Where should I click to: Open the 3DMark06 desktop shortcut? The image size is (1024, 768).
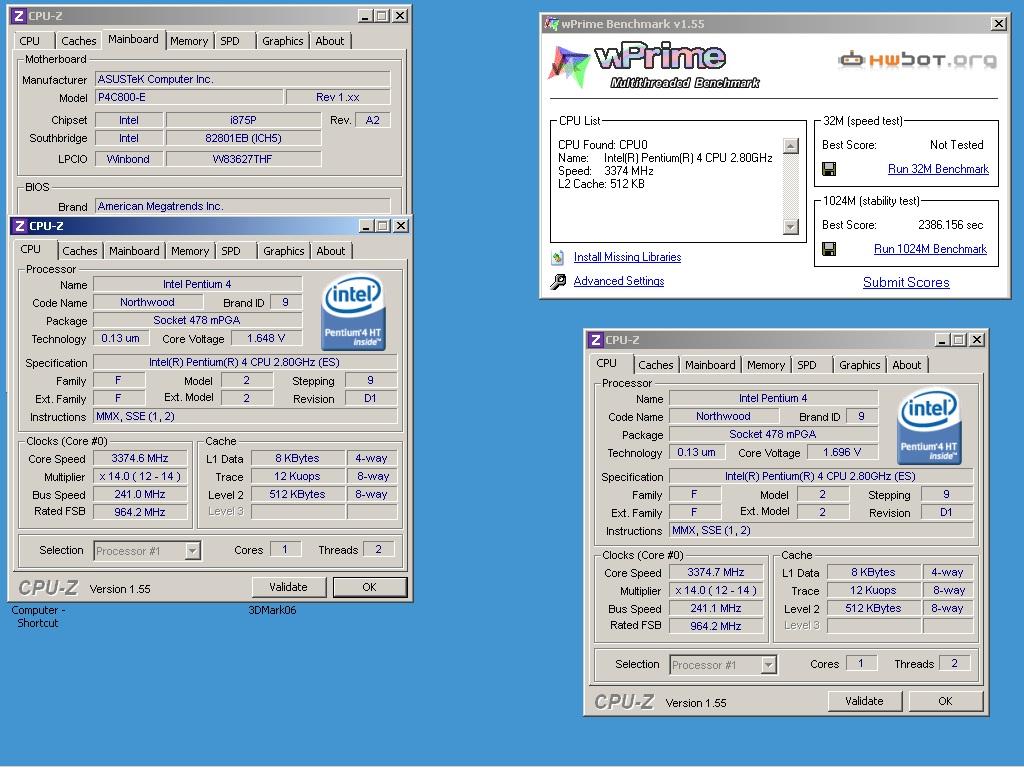272,610
